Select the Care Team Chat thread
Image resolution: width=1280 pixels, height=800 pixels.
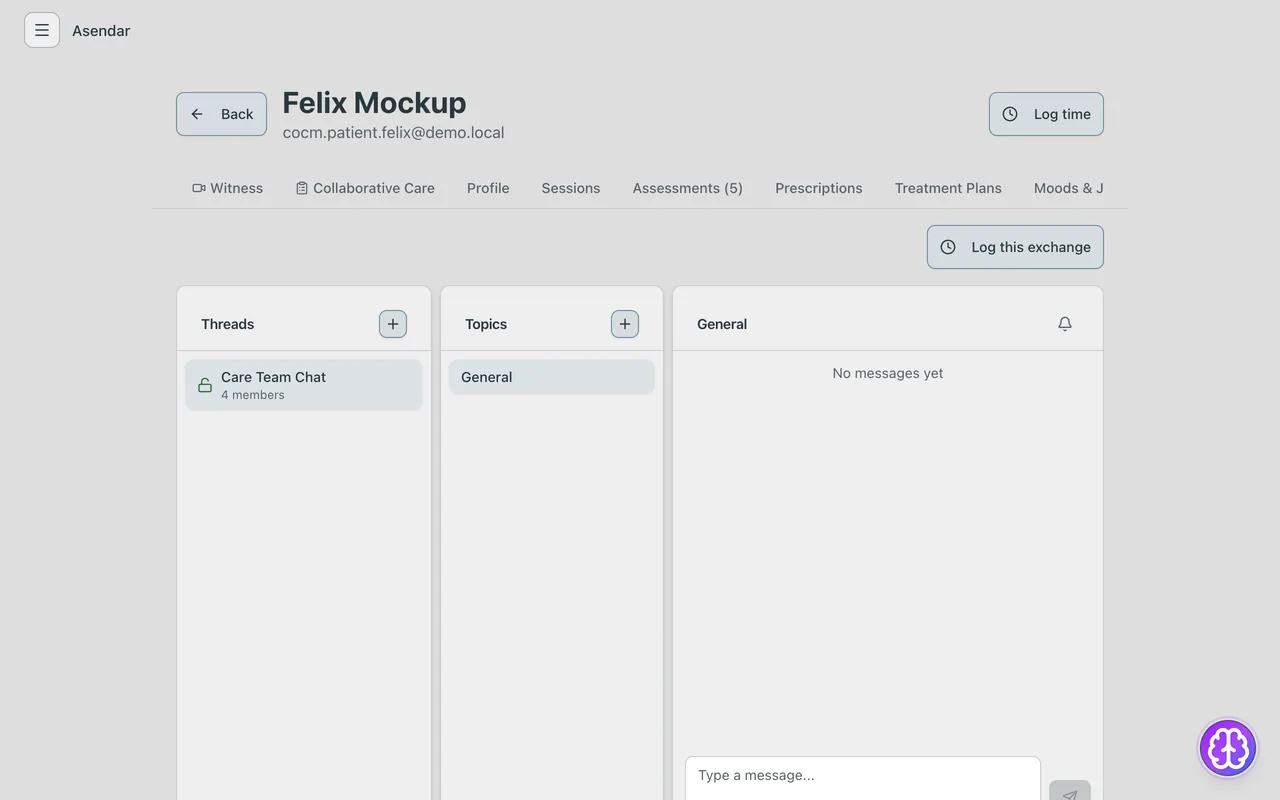coord(304,385)
